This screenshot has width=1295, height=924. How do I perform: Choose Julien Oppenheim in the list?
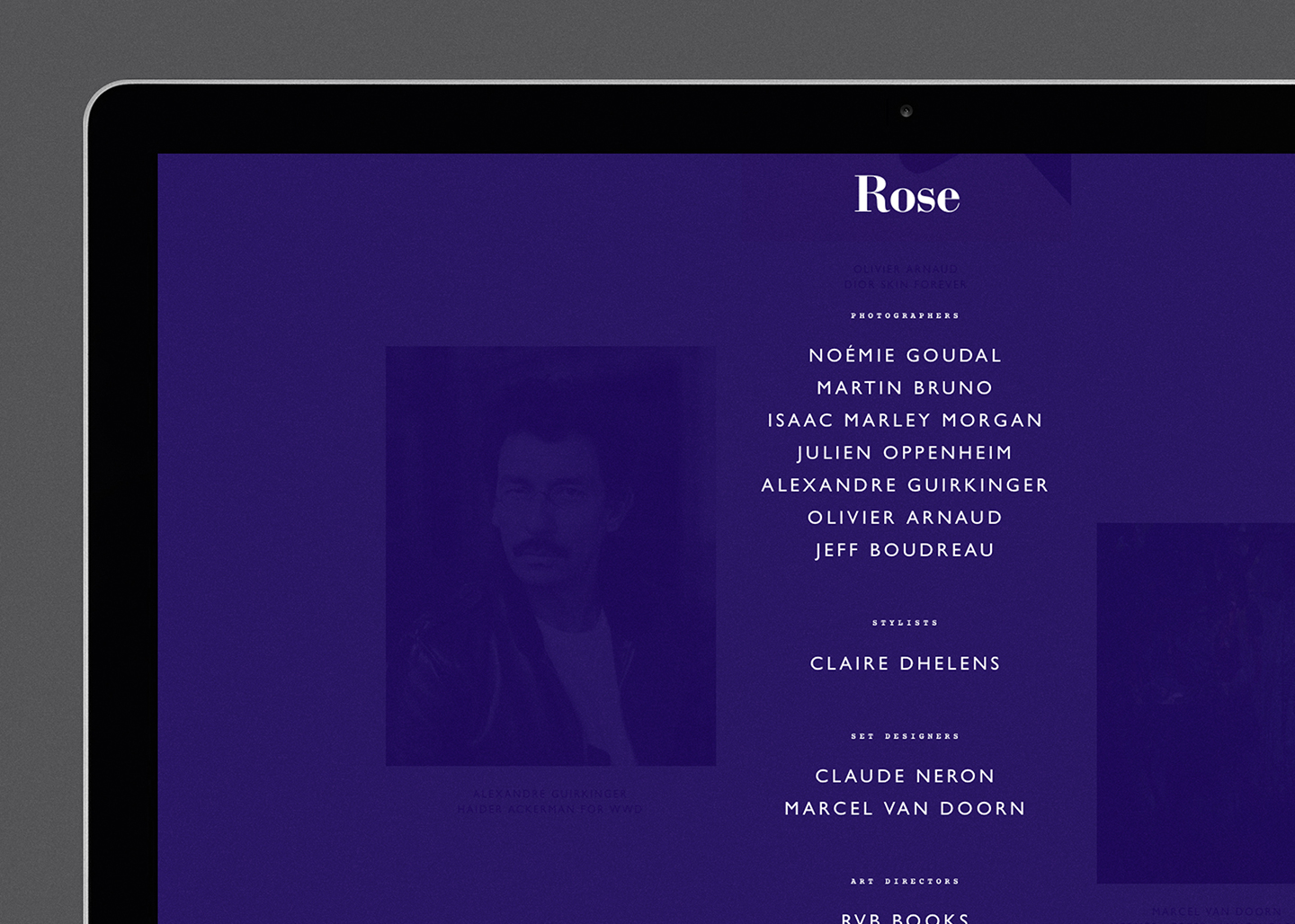[x=905, y=453]
